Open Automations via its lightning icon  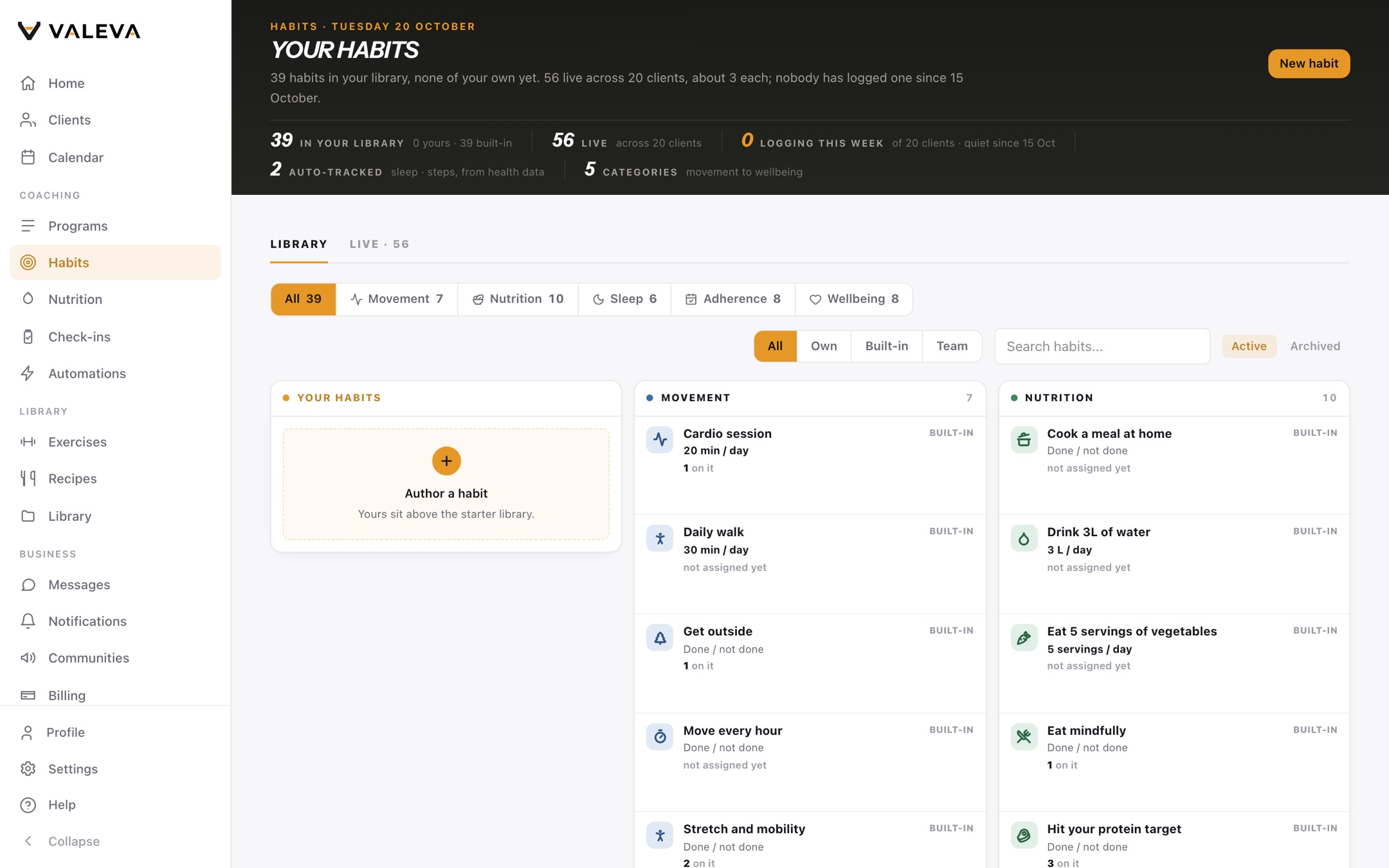(28, 373)
